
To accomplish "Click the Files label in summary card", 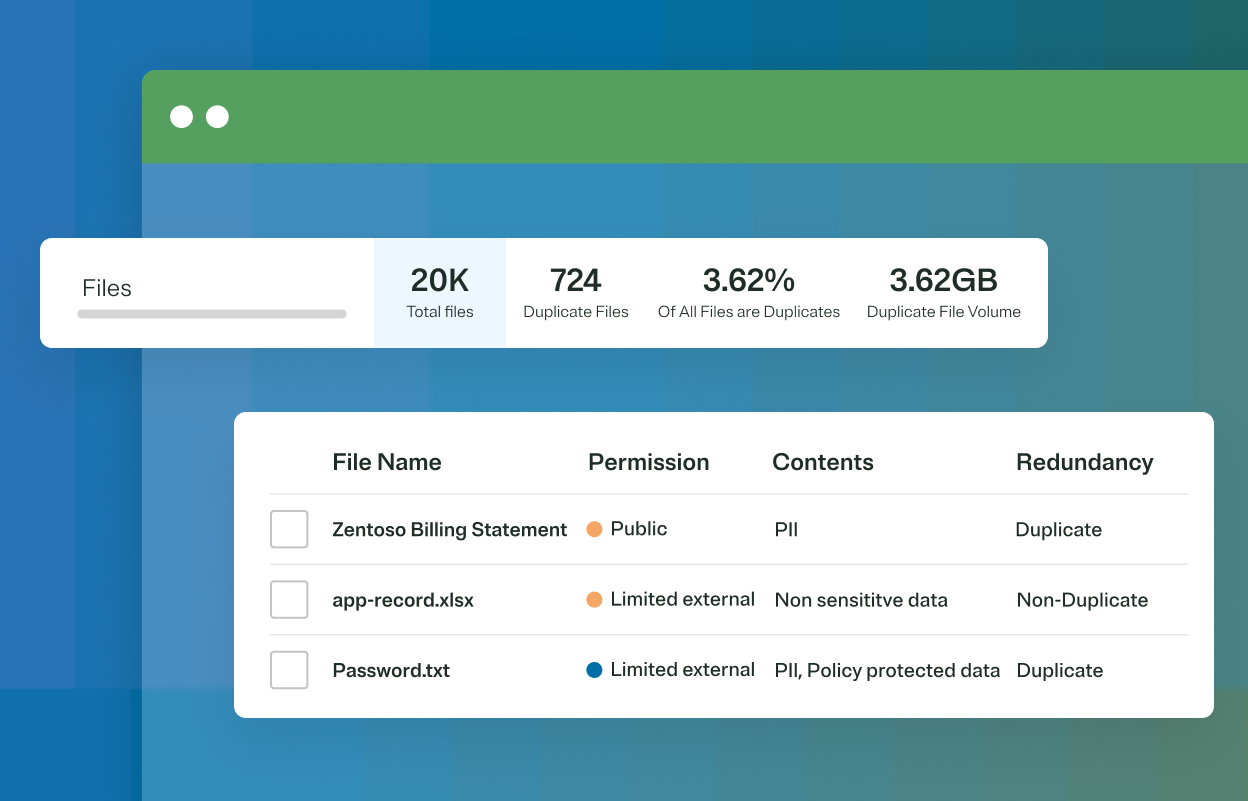I will pos(107,288).
